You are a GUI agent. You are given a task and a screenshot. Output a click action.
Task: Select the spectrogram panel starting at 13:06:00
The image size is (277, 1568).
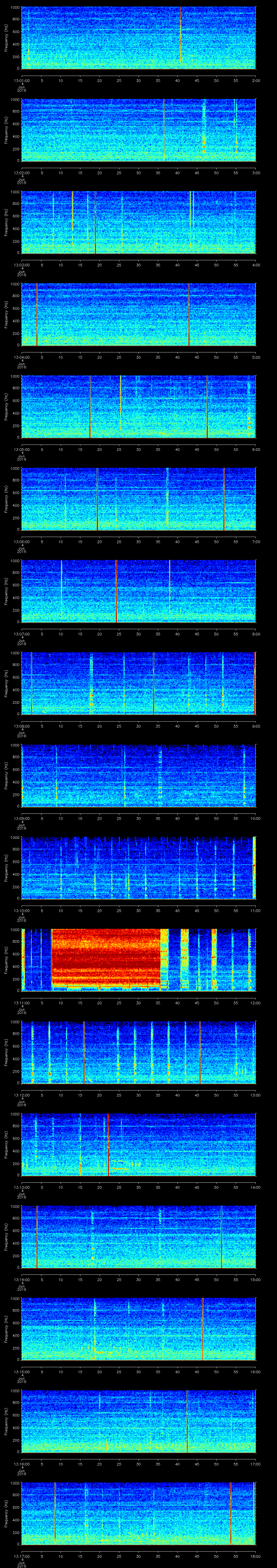coord(139,499)
